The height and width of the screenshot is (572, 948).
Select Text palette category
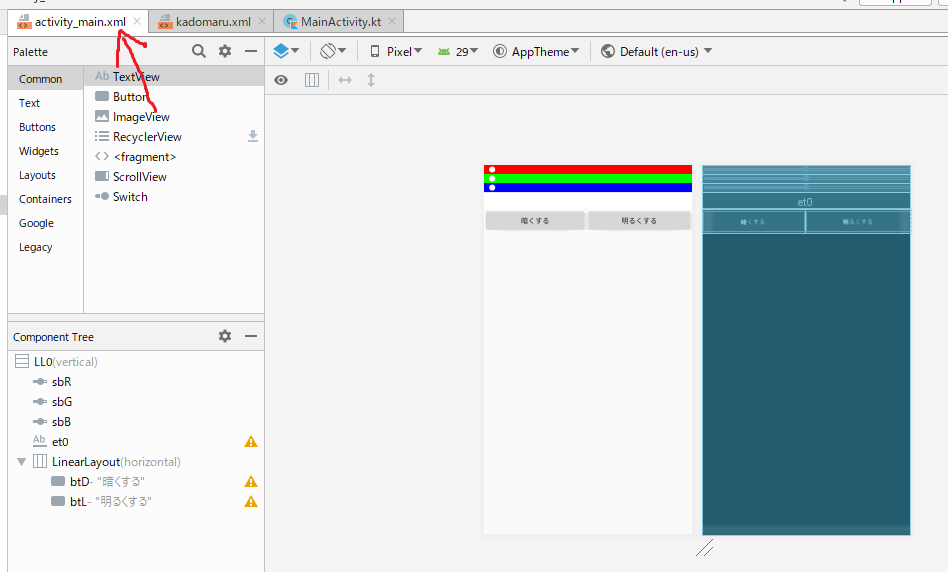45,103
